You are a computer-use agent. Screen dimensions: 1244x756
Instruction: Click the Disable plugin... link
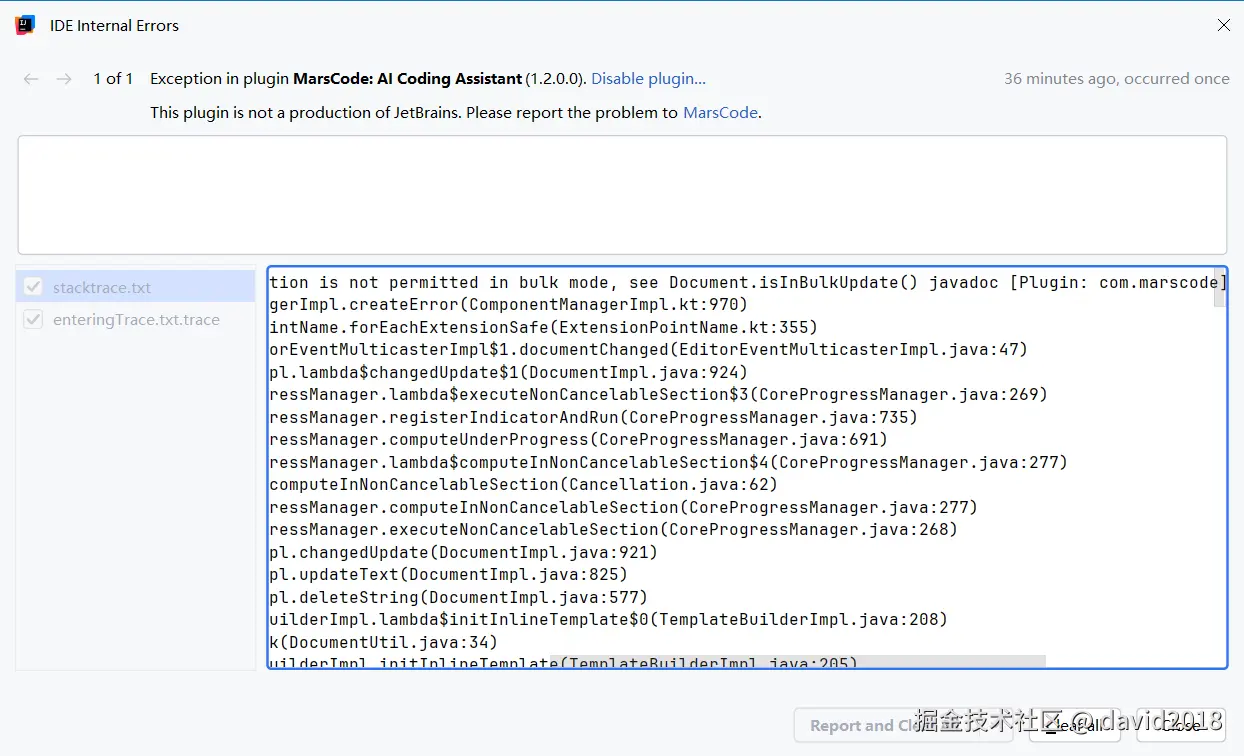click(x=648, y=79)
